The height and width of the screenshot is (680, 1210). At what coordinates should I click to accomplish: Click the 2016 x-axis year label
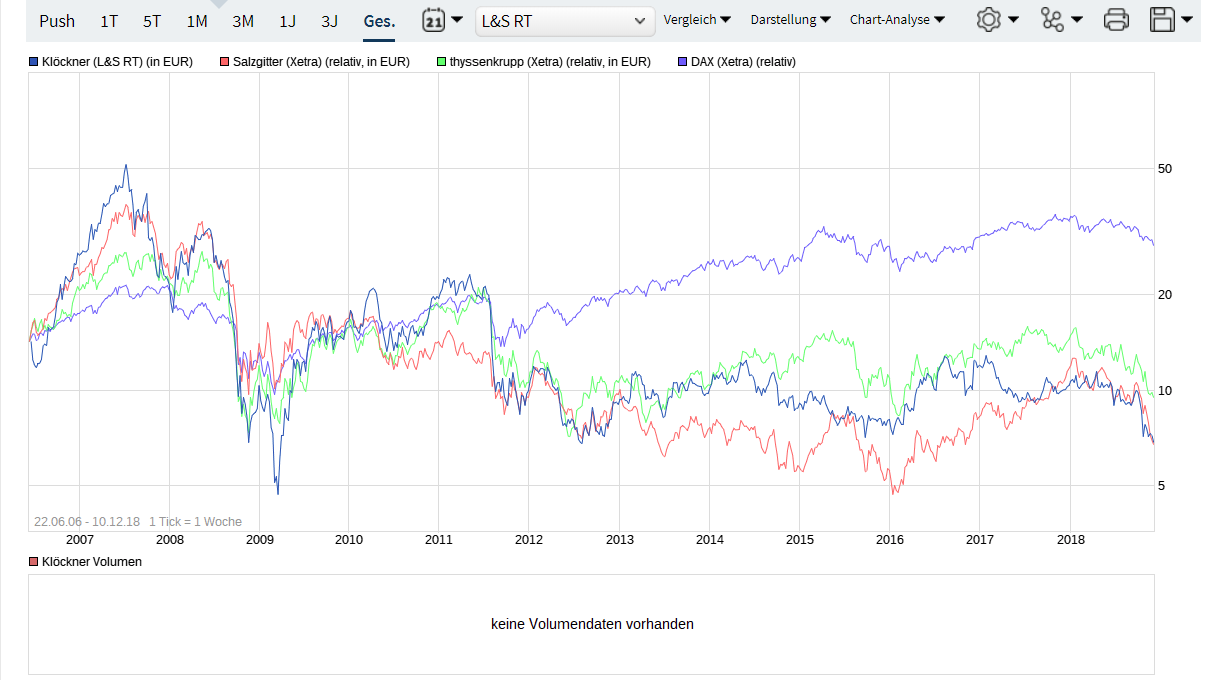890,540
